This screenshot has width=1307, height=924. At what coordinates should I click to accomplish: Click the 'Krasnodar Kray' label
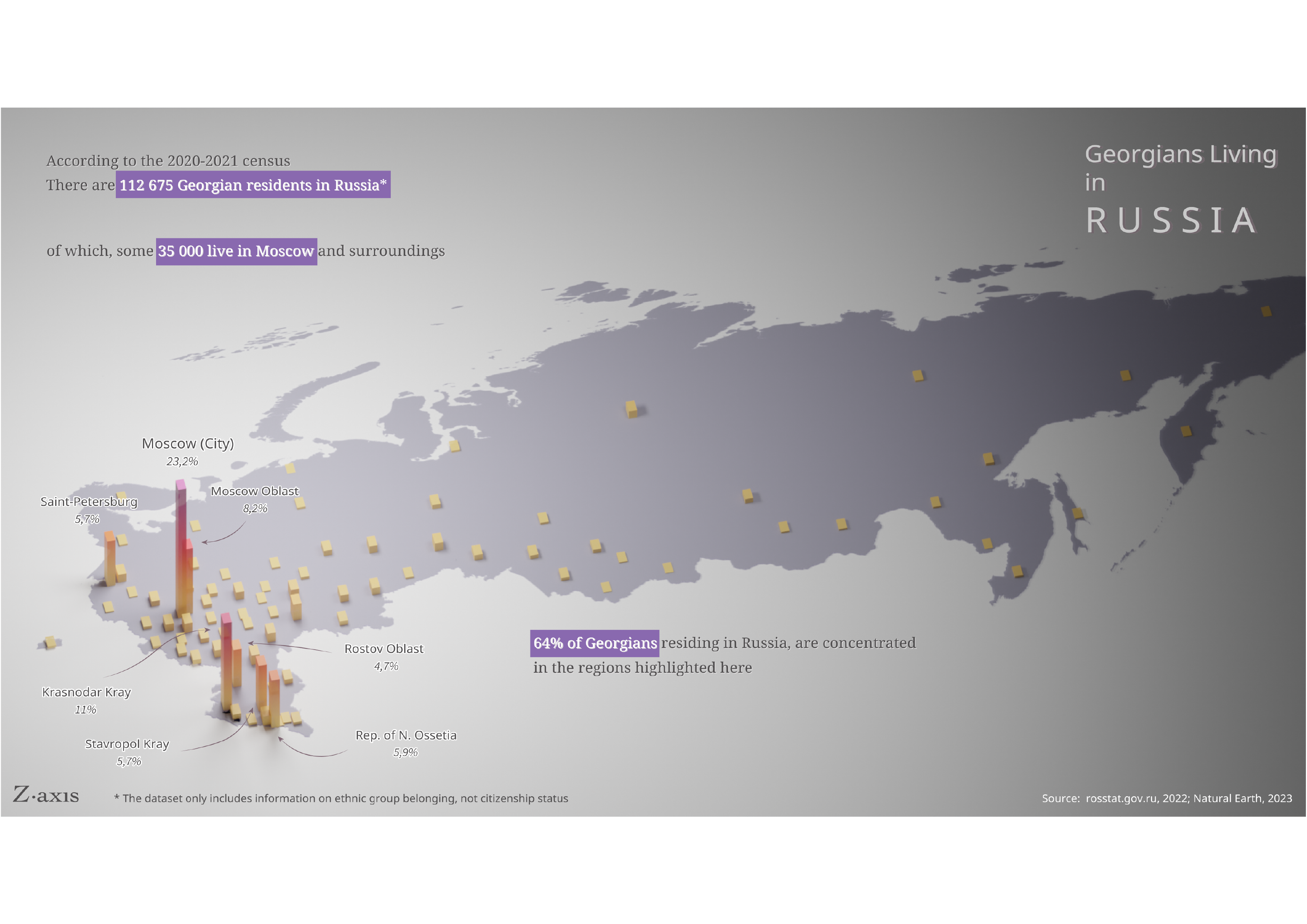click(86, 692)
